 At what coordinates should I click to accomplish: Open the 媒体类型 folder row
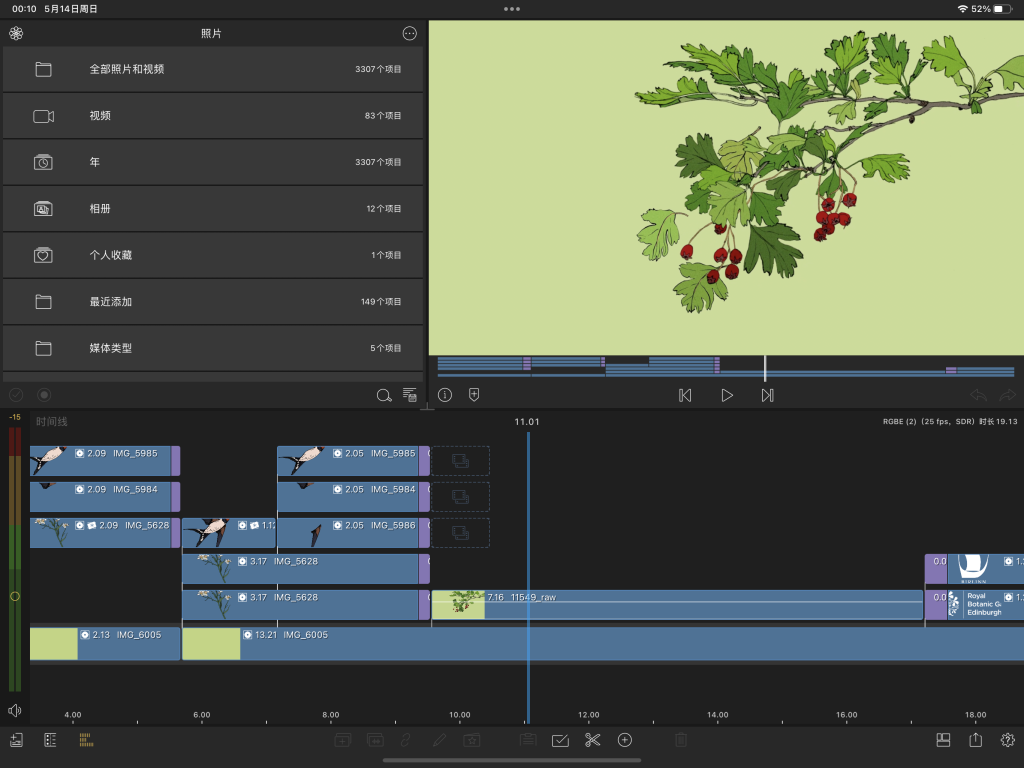click(x=213, y=348)
